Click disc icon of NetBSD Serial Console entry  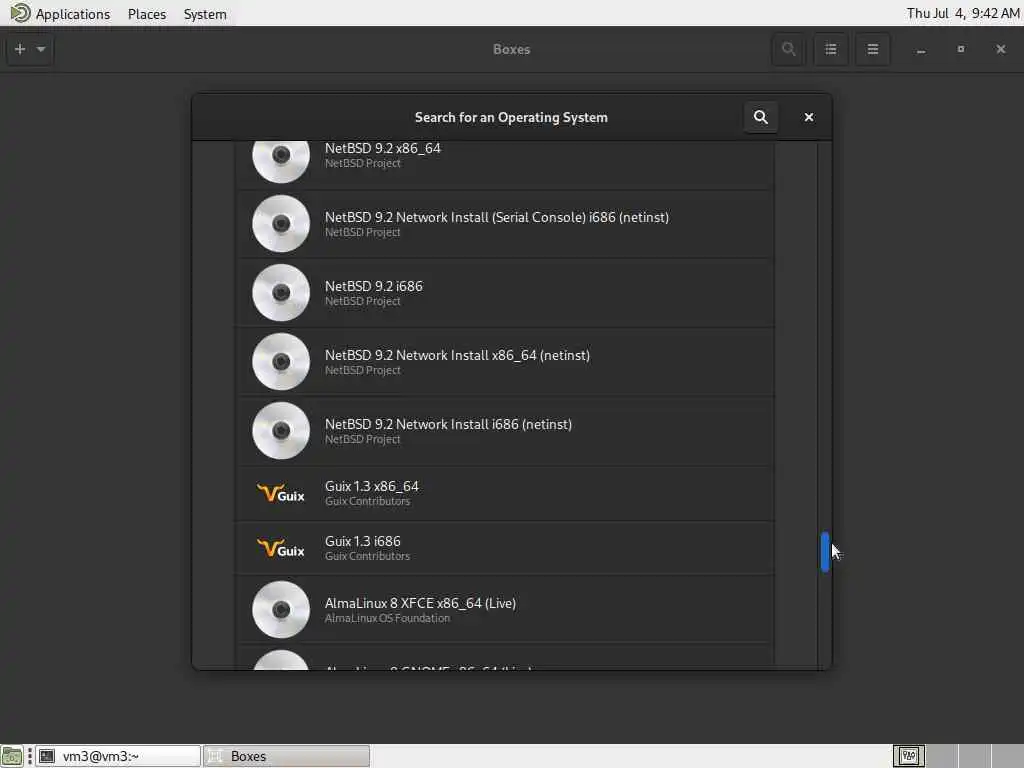281,223
